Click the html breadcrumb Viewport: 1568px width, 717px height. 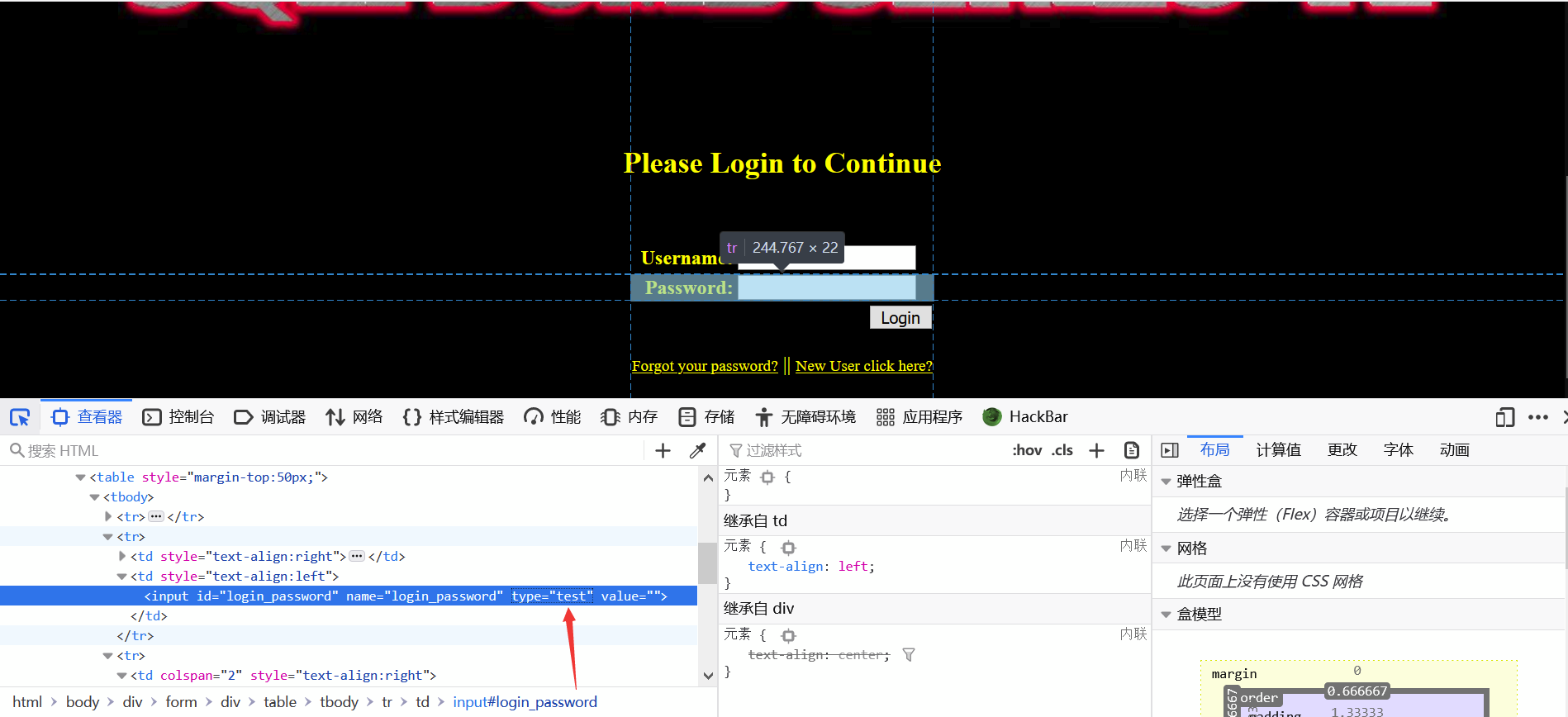pyautogui.click(x=27, y=702)
